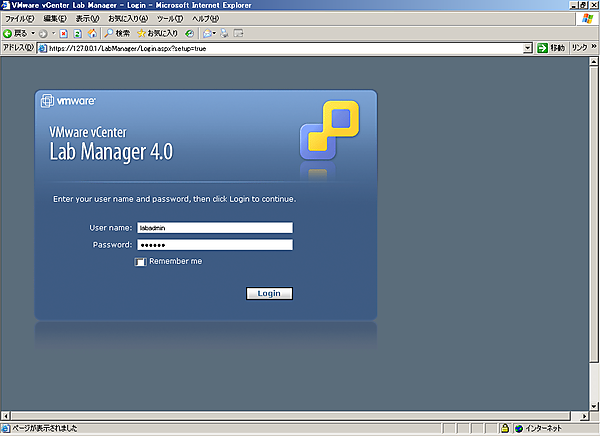
Task: Open the Search (検索) toolbar button
Action: point(117,33)
